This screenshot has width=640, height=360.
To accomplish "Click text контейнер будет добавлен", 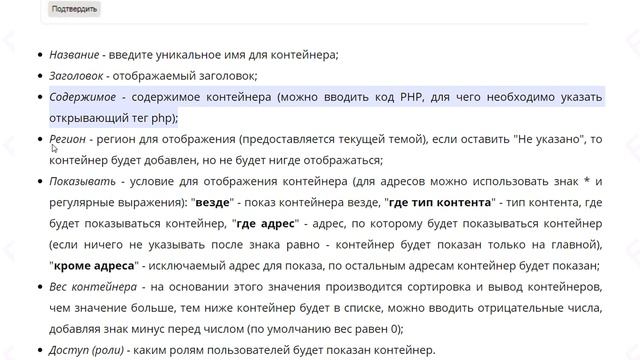I will 123,160.
